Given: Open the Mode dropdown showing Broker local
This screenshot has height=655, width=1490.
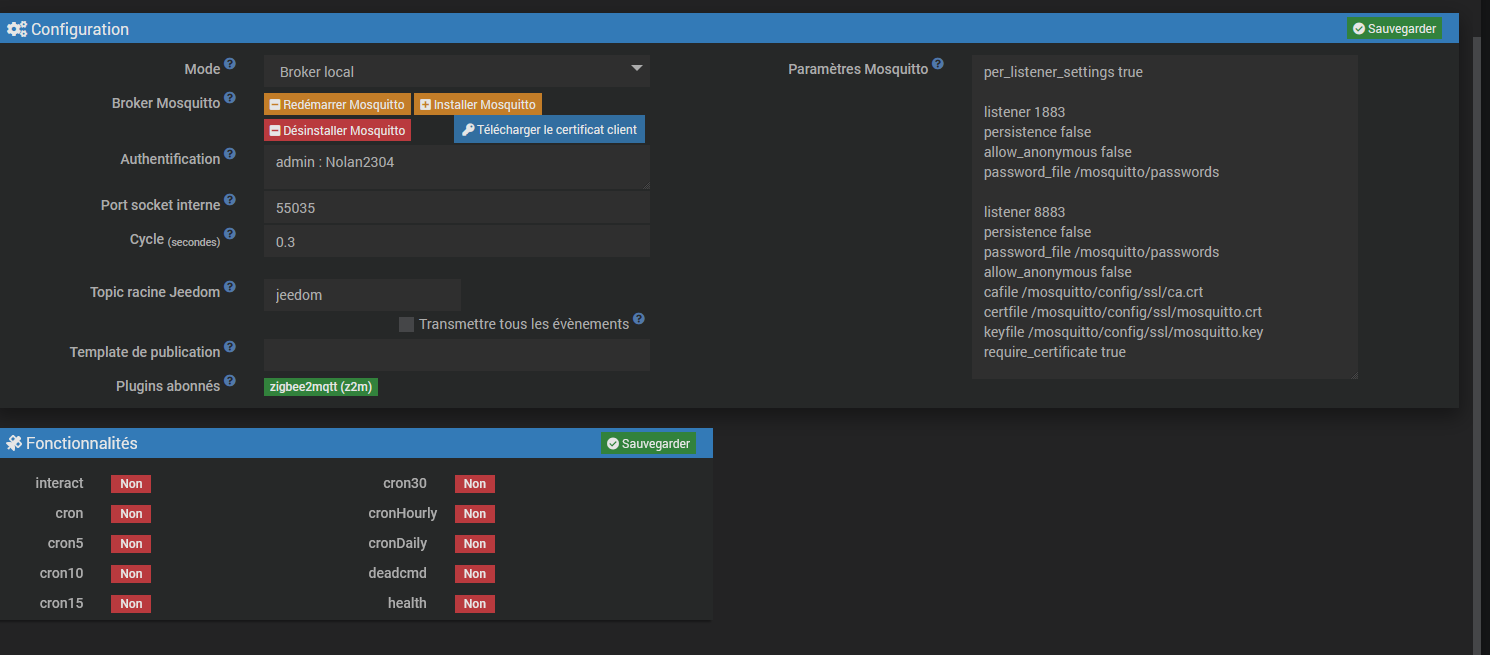Looking at the screenshot, I should pyautogui.click(x=457, y=71).
